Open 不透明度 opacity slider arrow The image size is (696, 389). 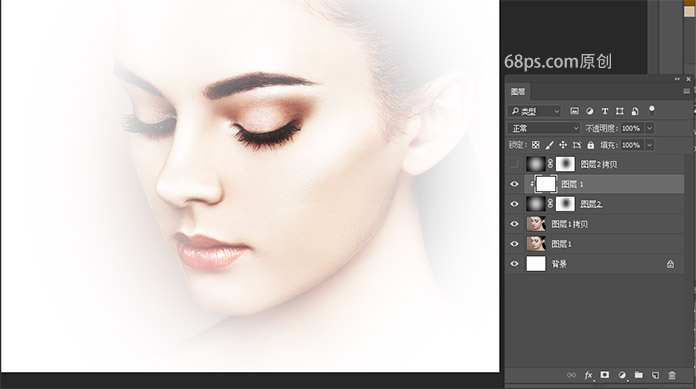point(649,128)
